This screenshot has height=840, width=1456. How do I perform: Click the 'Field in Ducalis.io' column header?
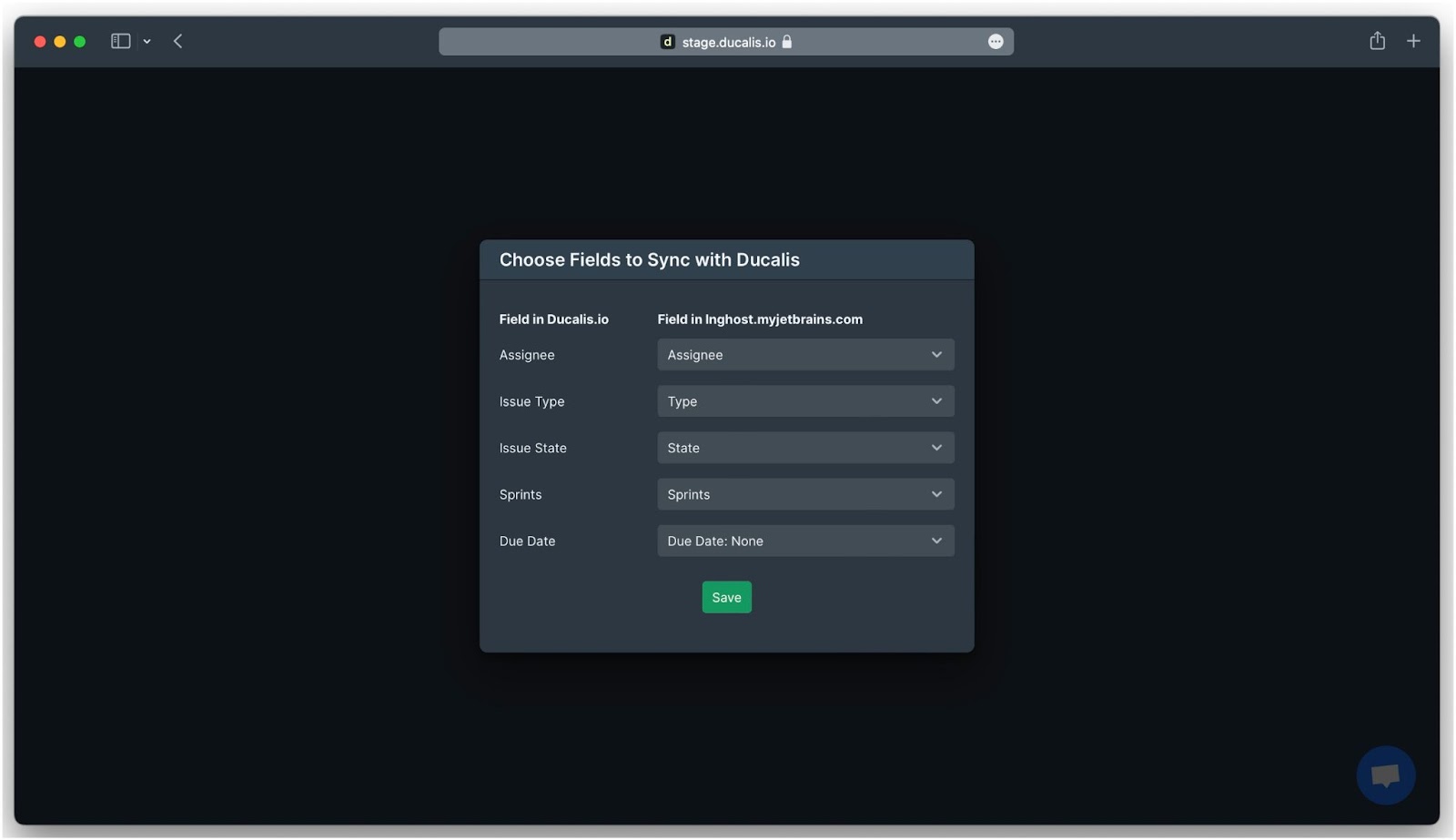553,319
